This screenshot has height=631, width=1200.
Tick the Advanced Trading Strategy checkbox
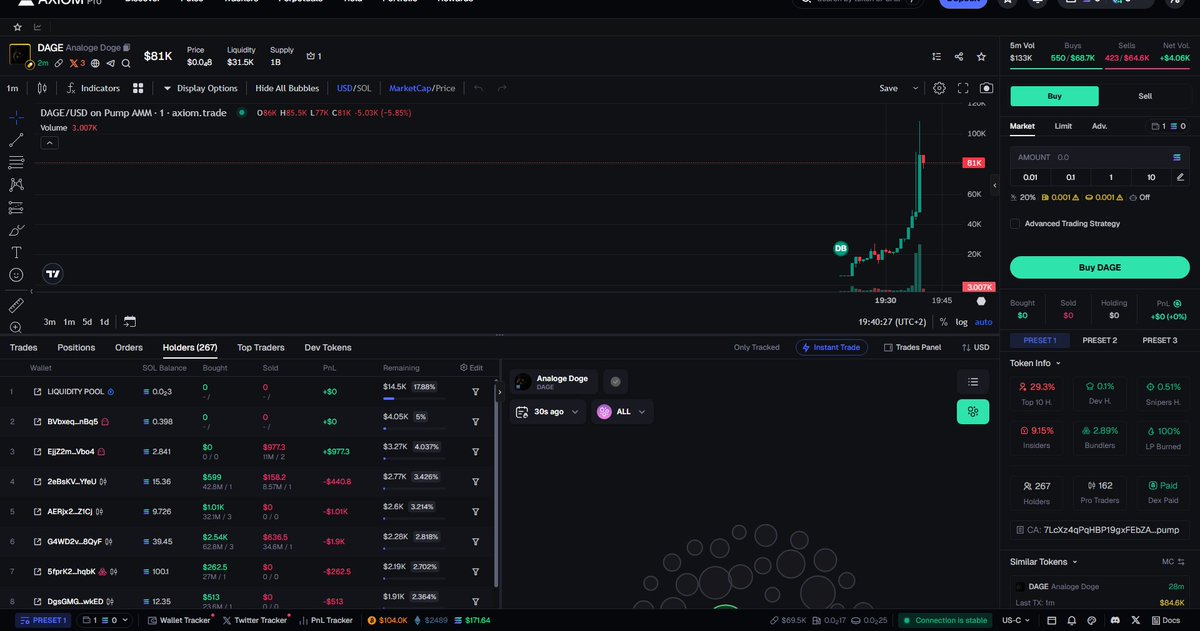1016,224
